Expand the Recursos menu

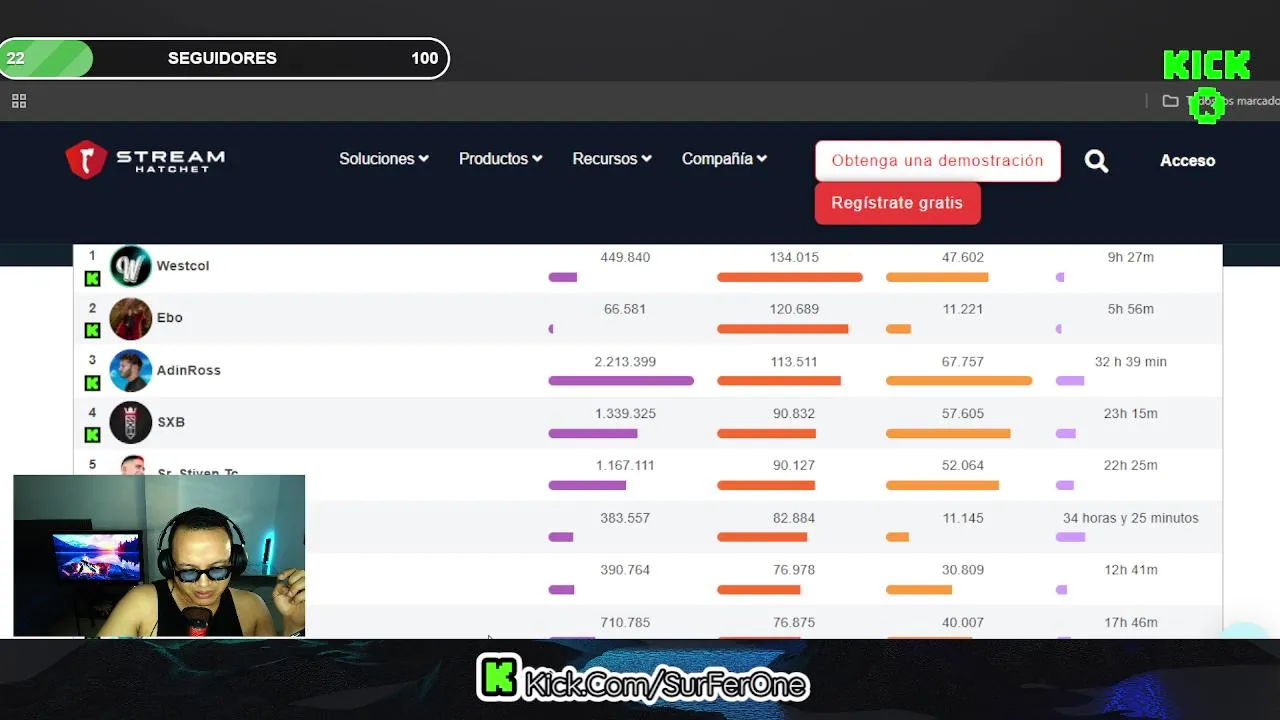pos(612,159)
